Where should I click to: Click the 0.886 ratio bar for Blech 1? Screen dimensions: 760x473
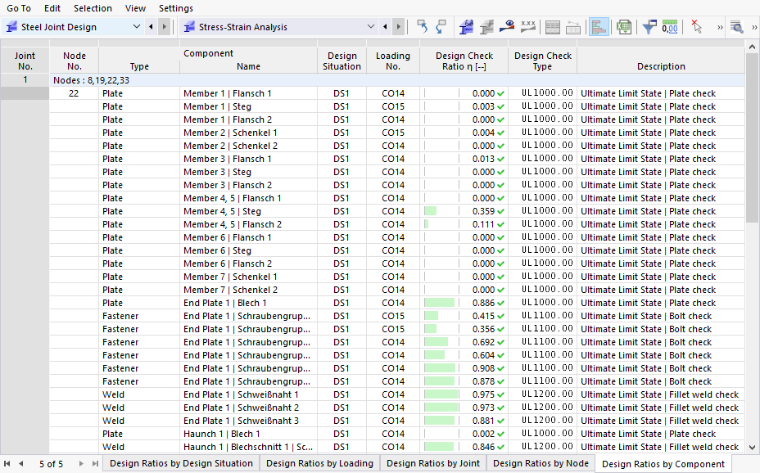click(439, 303)
